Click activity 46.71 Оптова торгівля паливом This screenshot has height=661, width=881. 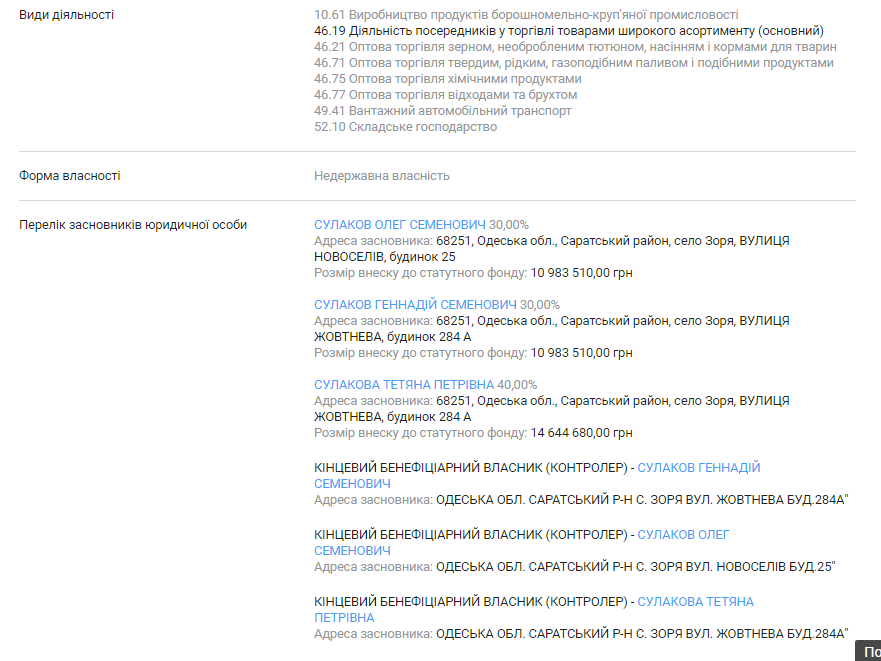coord(573,63)
